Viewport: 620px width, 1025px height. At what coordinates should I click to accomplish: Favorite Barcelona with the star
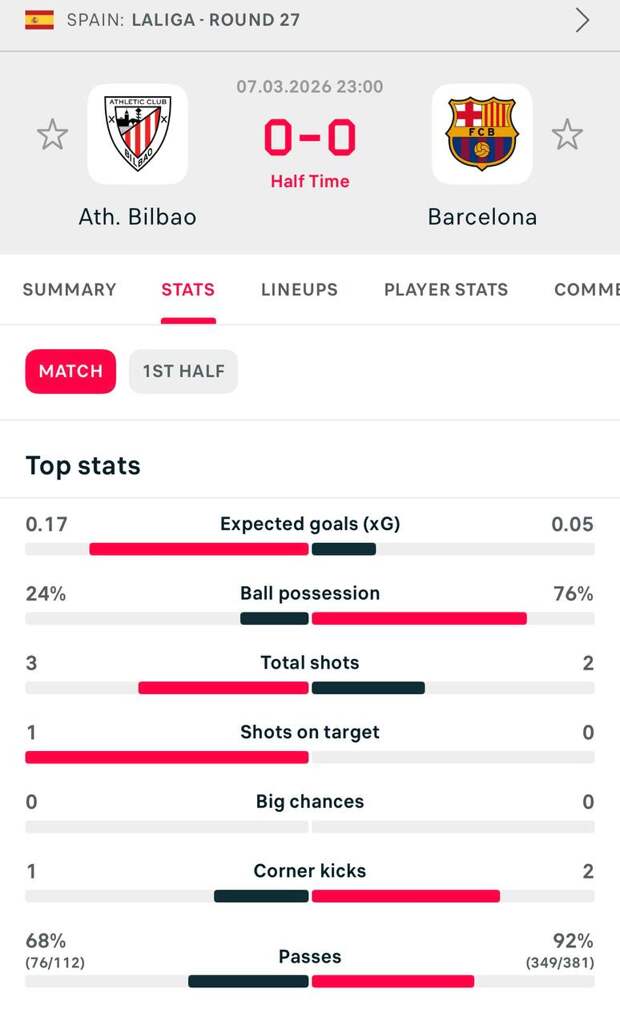click(x=567, y=134)
